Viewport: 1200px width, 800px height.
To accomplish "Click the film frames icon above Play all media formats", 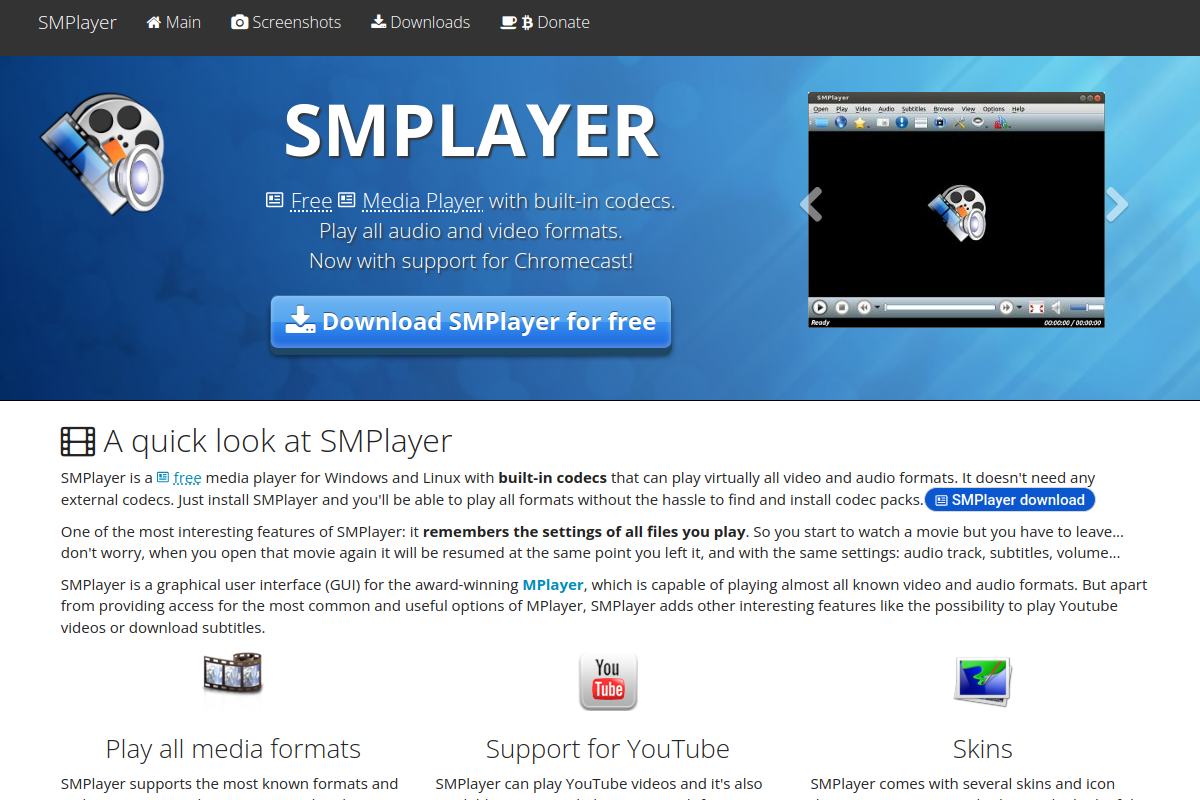I will click(x=232, y=673).
